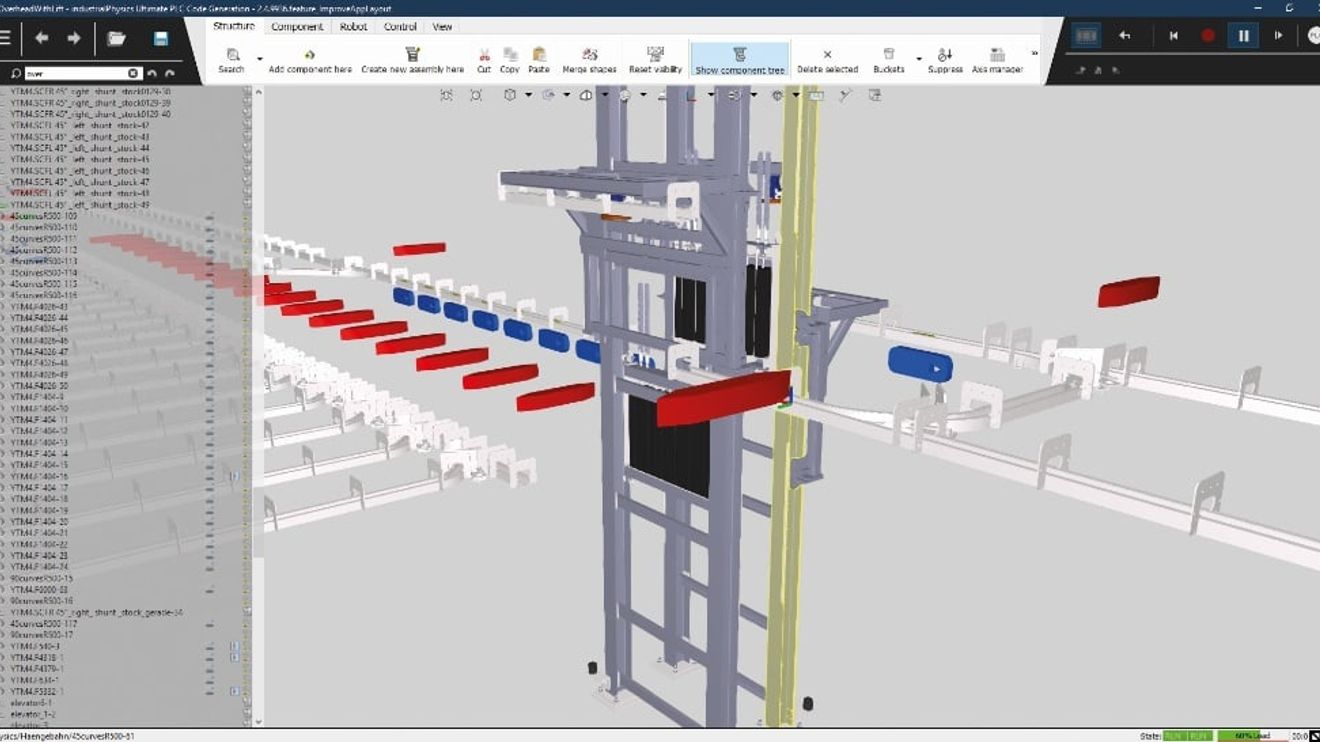Select 45curvesR500-110 in the tree
Screen dimensions: 1320x742
[44, 227]
